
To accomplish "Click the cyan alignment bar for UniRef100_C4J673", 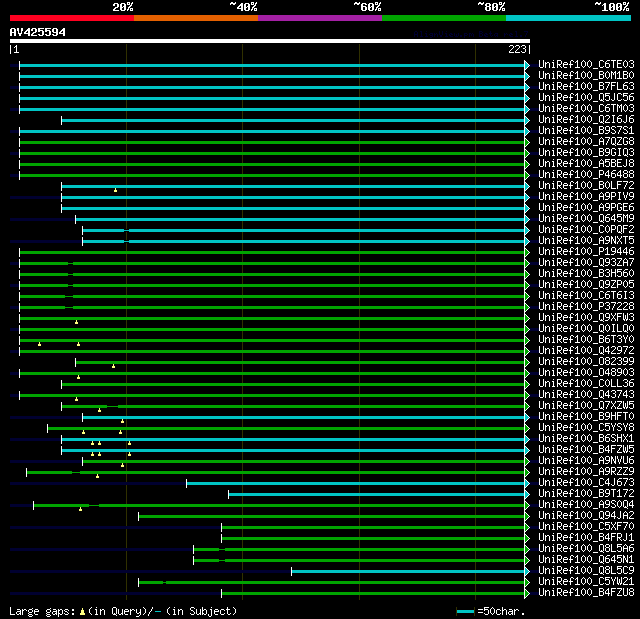I will pyautogui.click(x=356, y=484).
